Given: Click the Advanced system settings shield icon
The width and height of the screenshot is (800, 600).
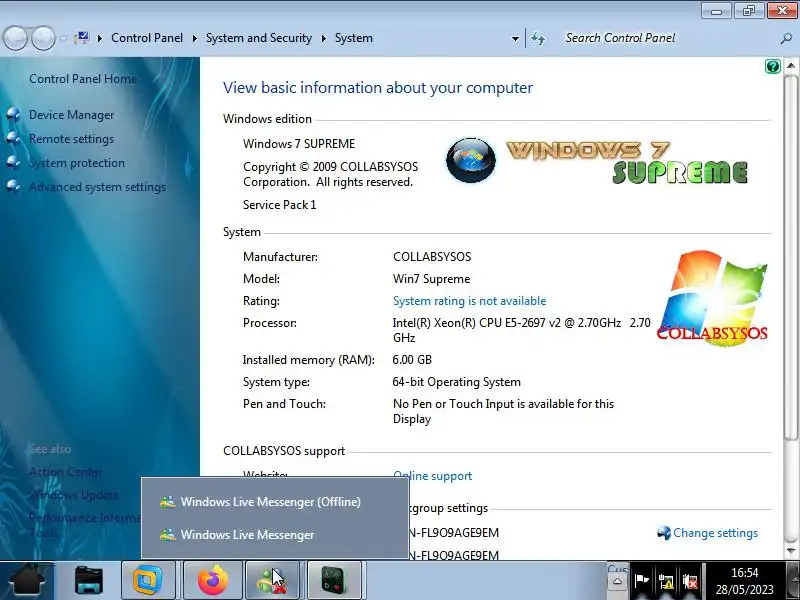Looking at the screenshot, I should (14, 186).
